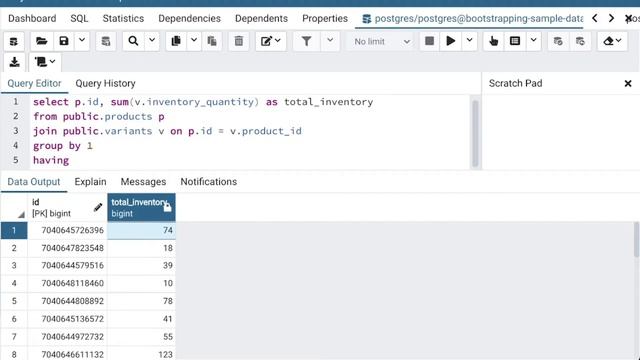The image size is (640, 360).
Task: Click the next tabs right chevron
Action: (x=611, y=18)
